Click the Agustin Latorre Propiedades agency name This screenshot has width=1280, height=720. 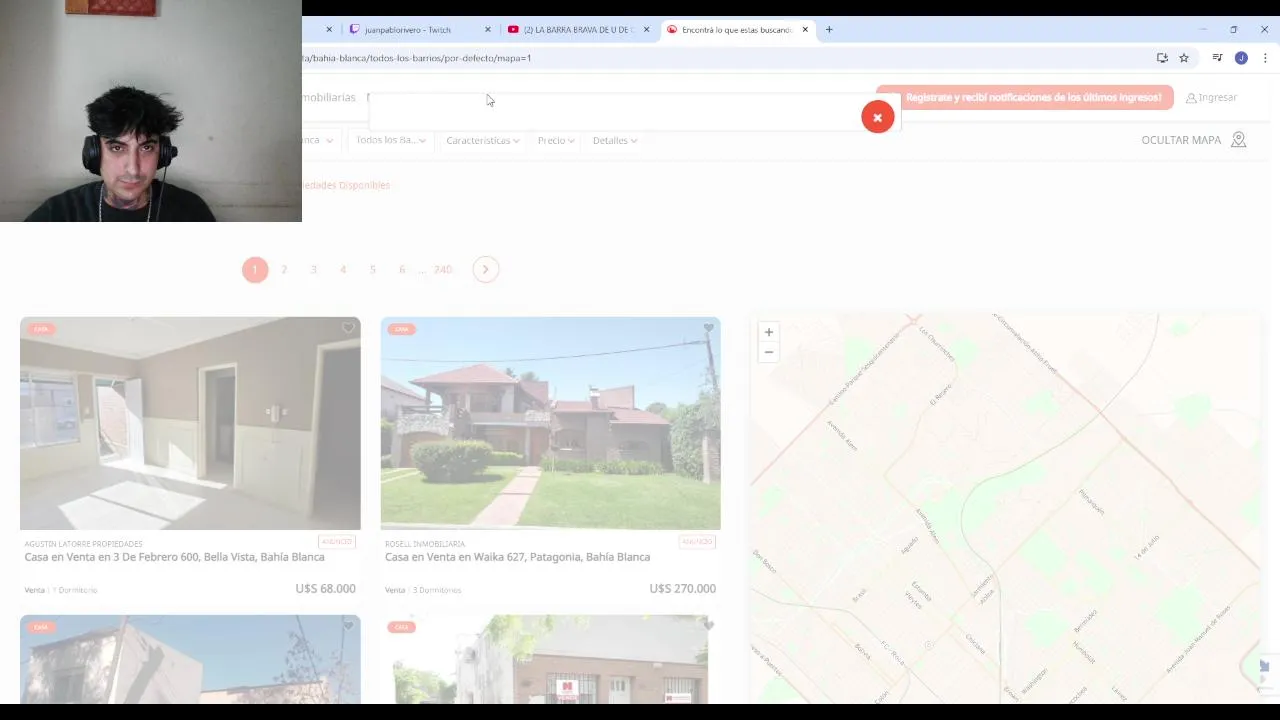click(83, 544)
